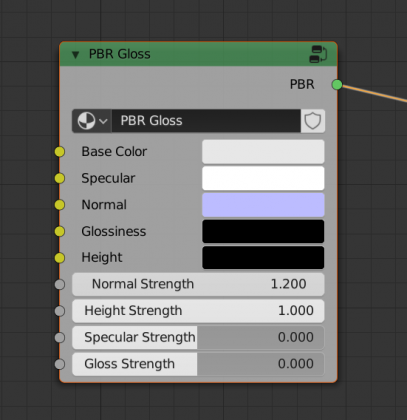Click the Specular input socket
The height and width of the screenshot is (420, 407).
pyautogui.click(x=60, y=178)
